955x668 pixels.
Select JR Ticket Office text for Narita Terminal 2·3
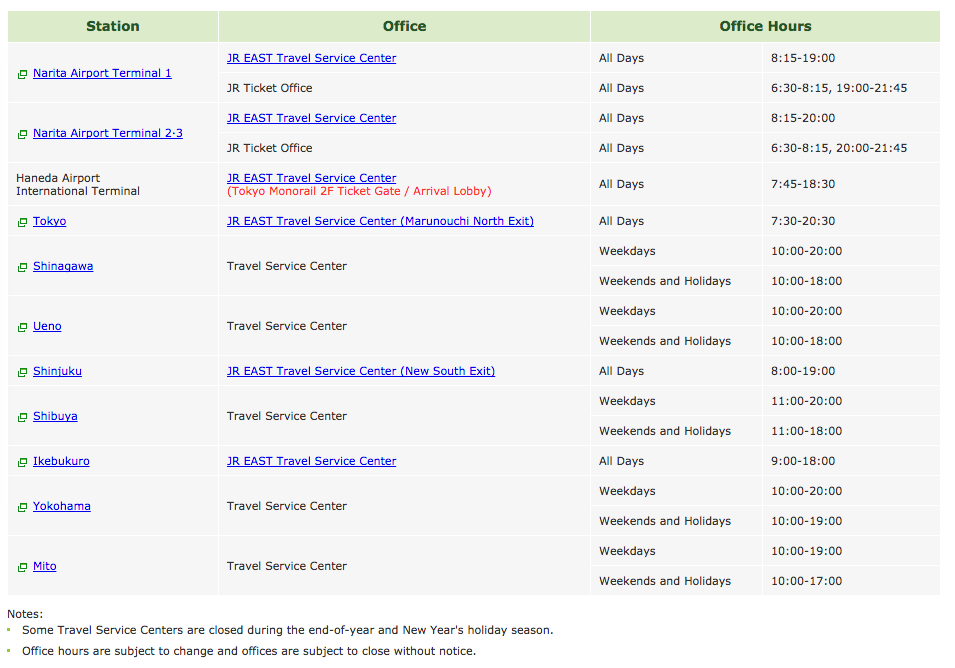(269, 148)
